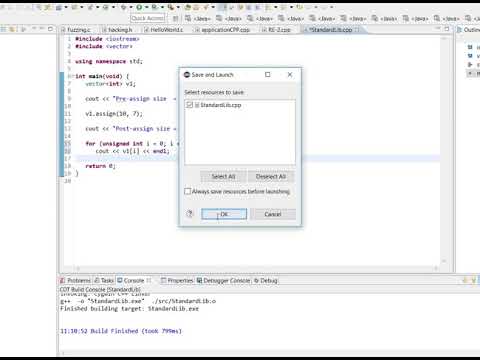The height and width of the screenshot is (360, 480).
Task: Open the Outline view tab
Action: point(469,30)
